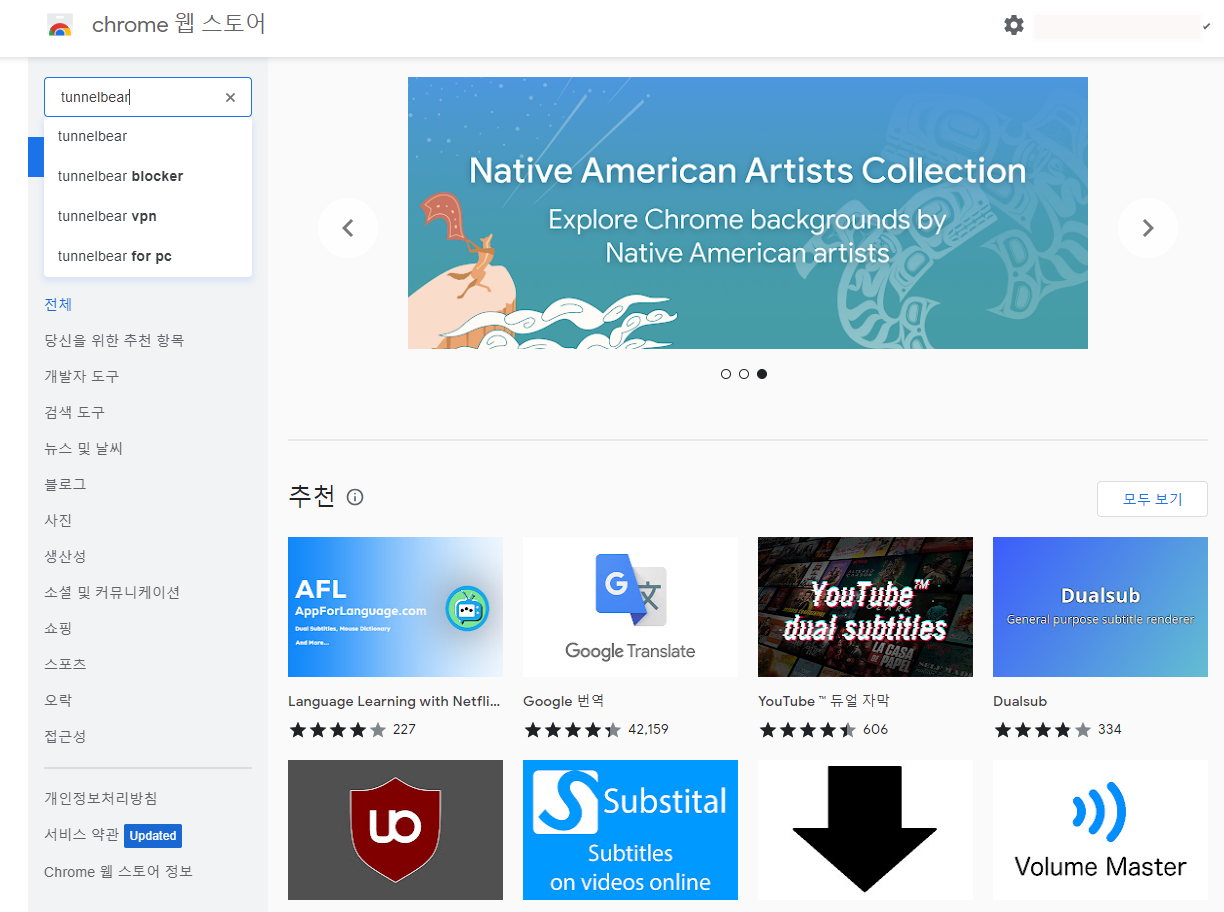This screenshot has height=912, width=1224.
Task: Click 'YouTube™ 듀얼 자막' title
Action: [x=824, y=701]
